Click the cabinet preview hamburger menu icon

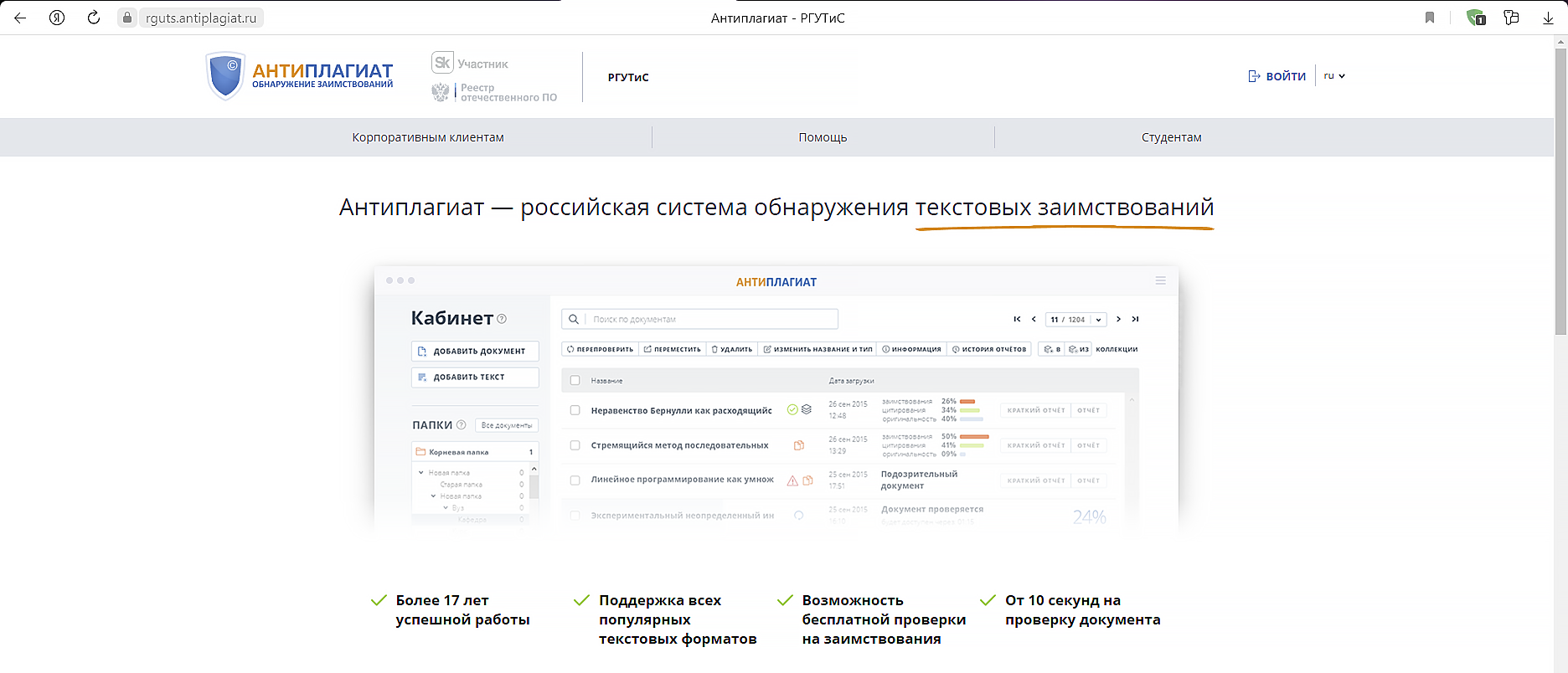coord(1160,280)
